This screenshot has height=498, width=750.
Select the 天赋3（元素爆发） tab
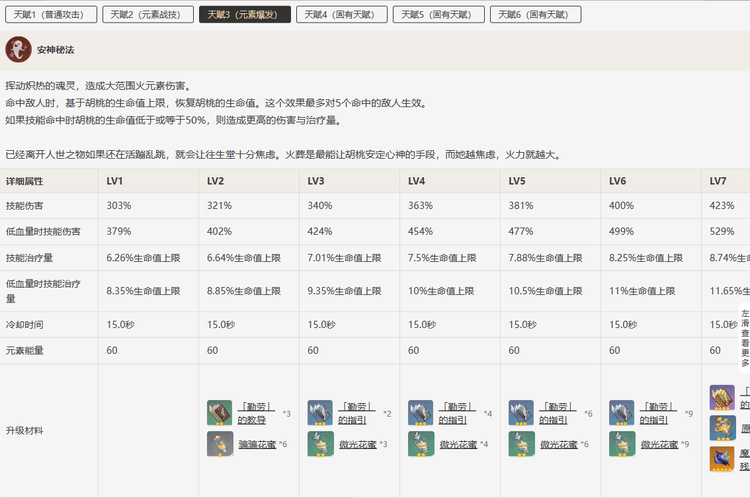coord(245,14)
